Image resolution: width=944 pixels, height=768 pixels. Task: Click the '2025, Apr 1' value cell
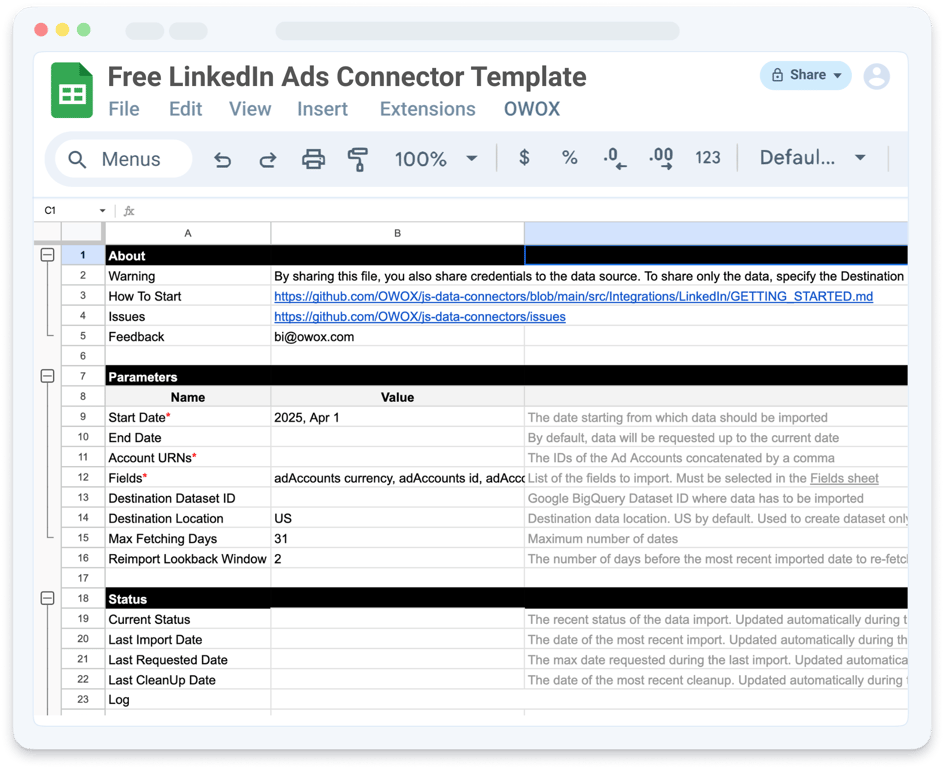click(x=397, y=417)
